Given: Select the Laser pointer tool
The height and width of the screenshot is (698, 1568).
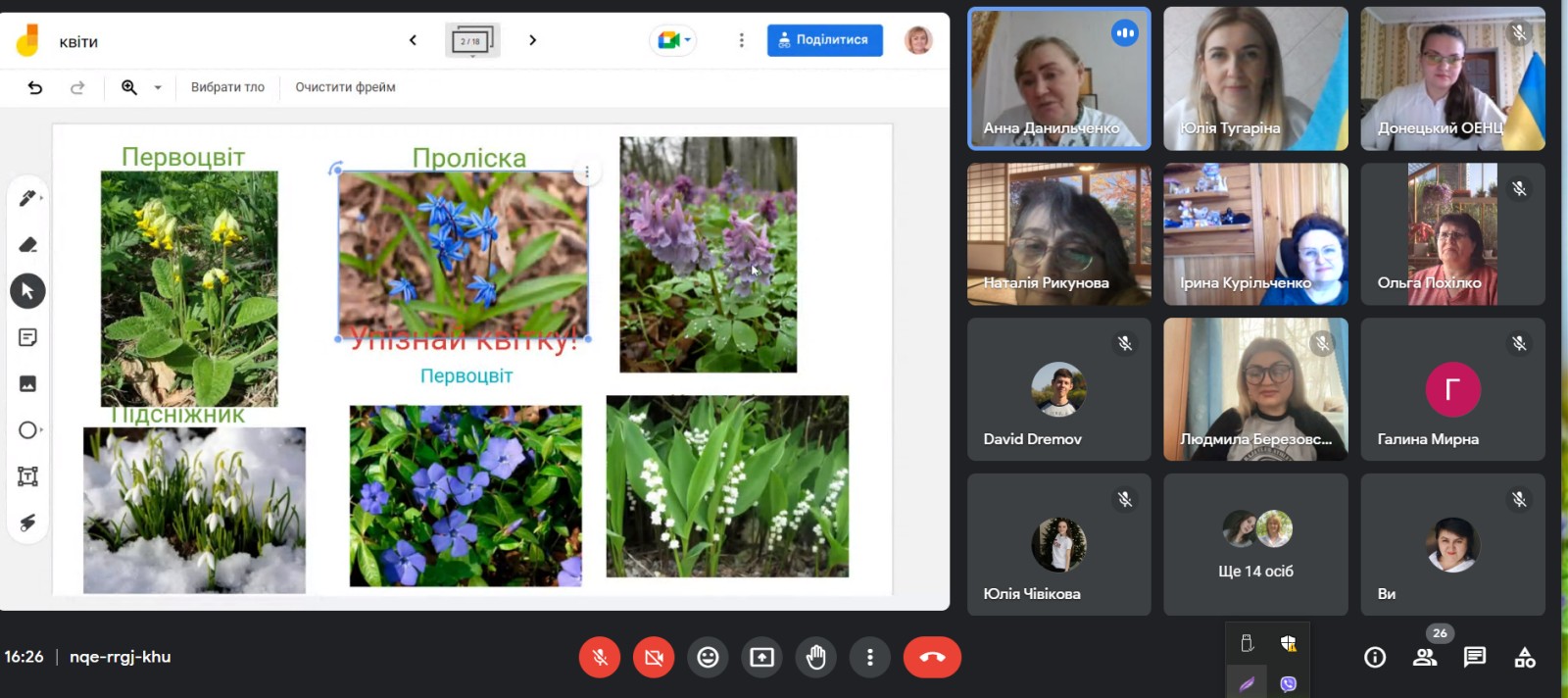Looking at the screenshot, I should (x=27, y=523).
